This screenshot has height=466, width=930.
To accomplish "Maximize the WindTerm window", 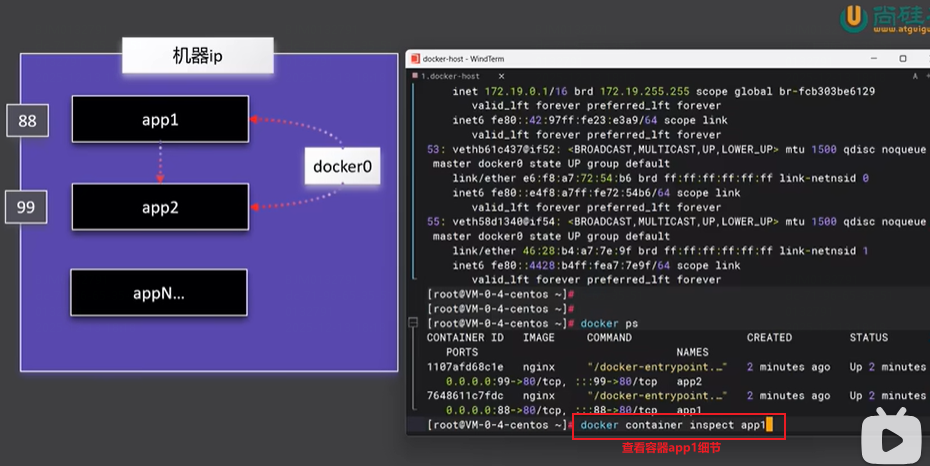I will pos(903,59).
